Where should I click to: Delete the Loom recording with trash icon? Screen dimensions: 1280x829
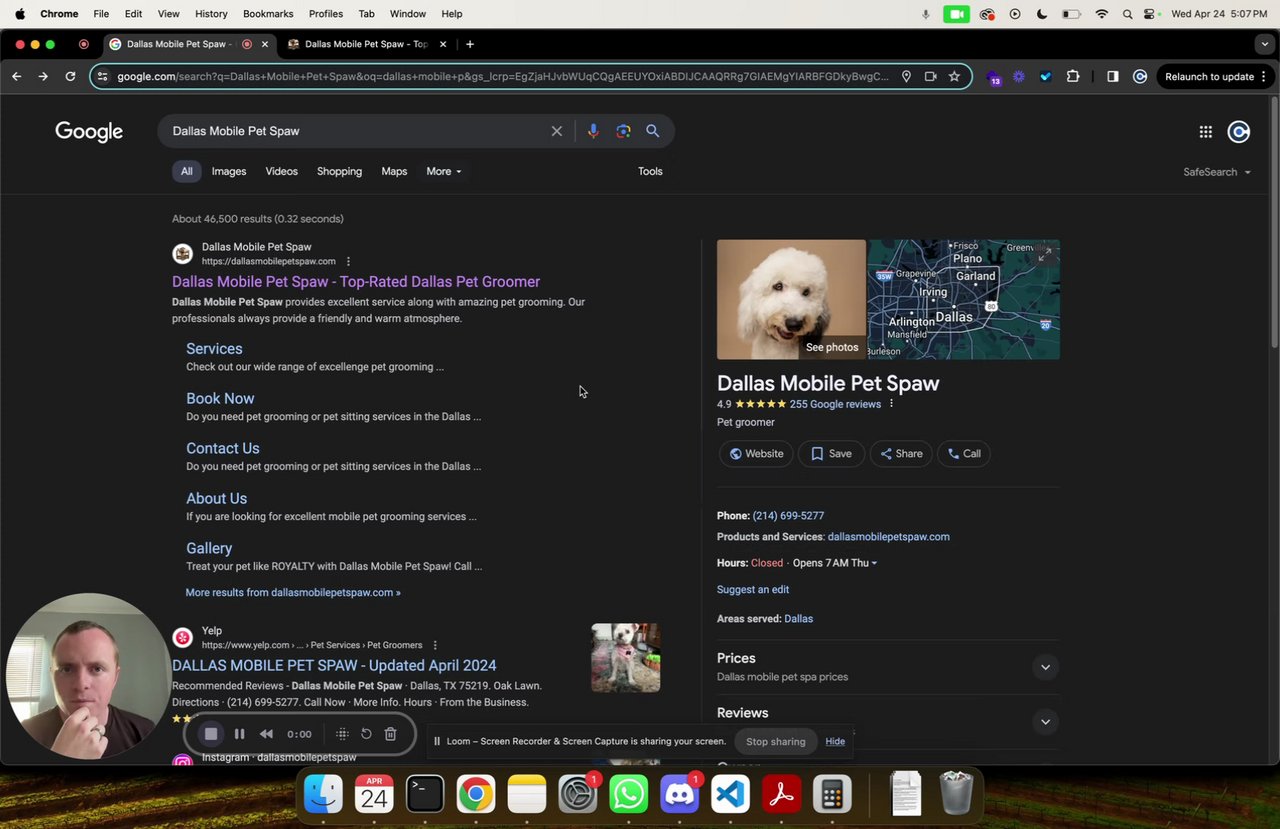[391, 734]
